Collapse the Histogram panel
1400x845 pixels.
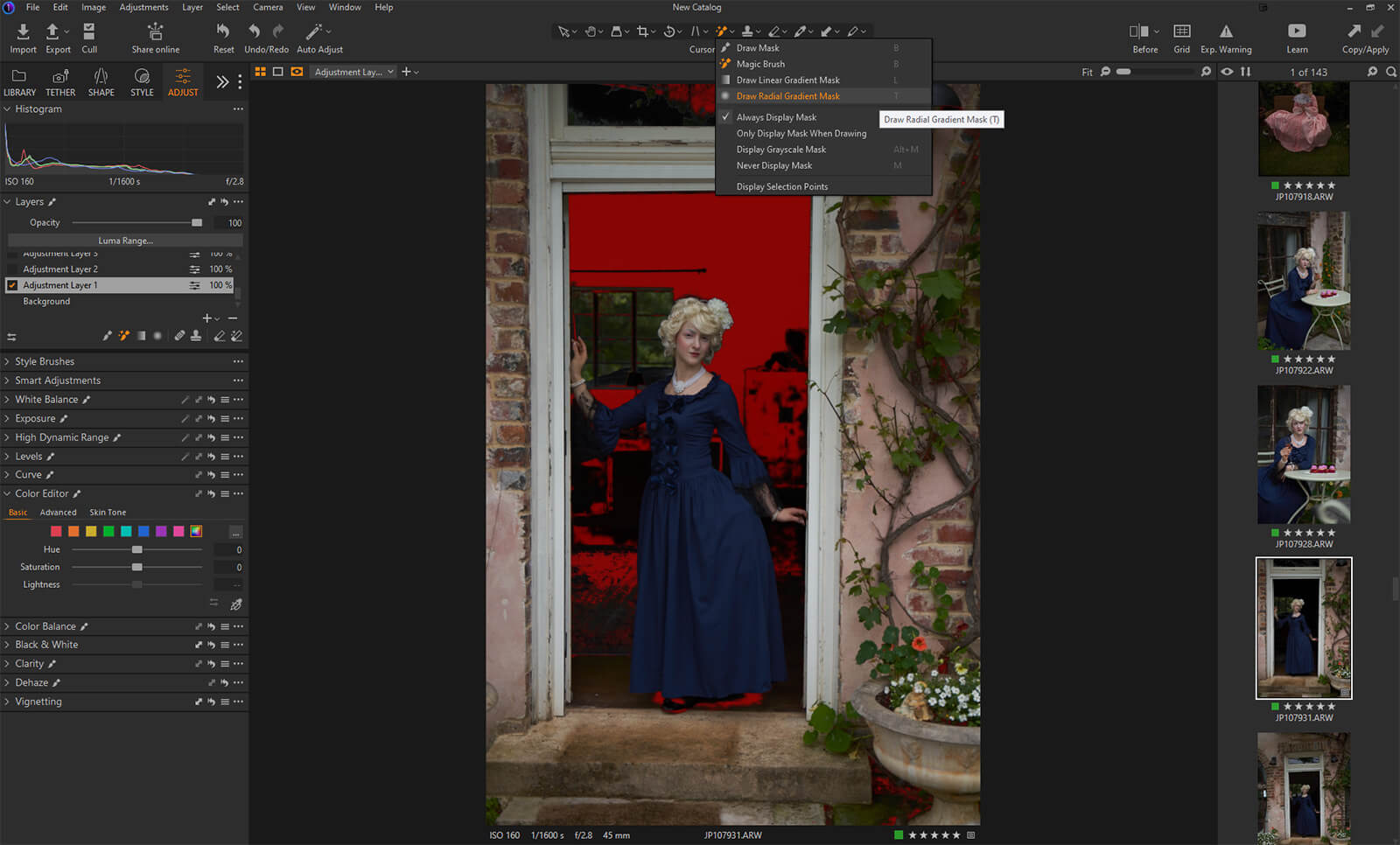[7, 109]
